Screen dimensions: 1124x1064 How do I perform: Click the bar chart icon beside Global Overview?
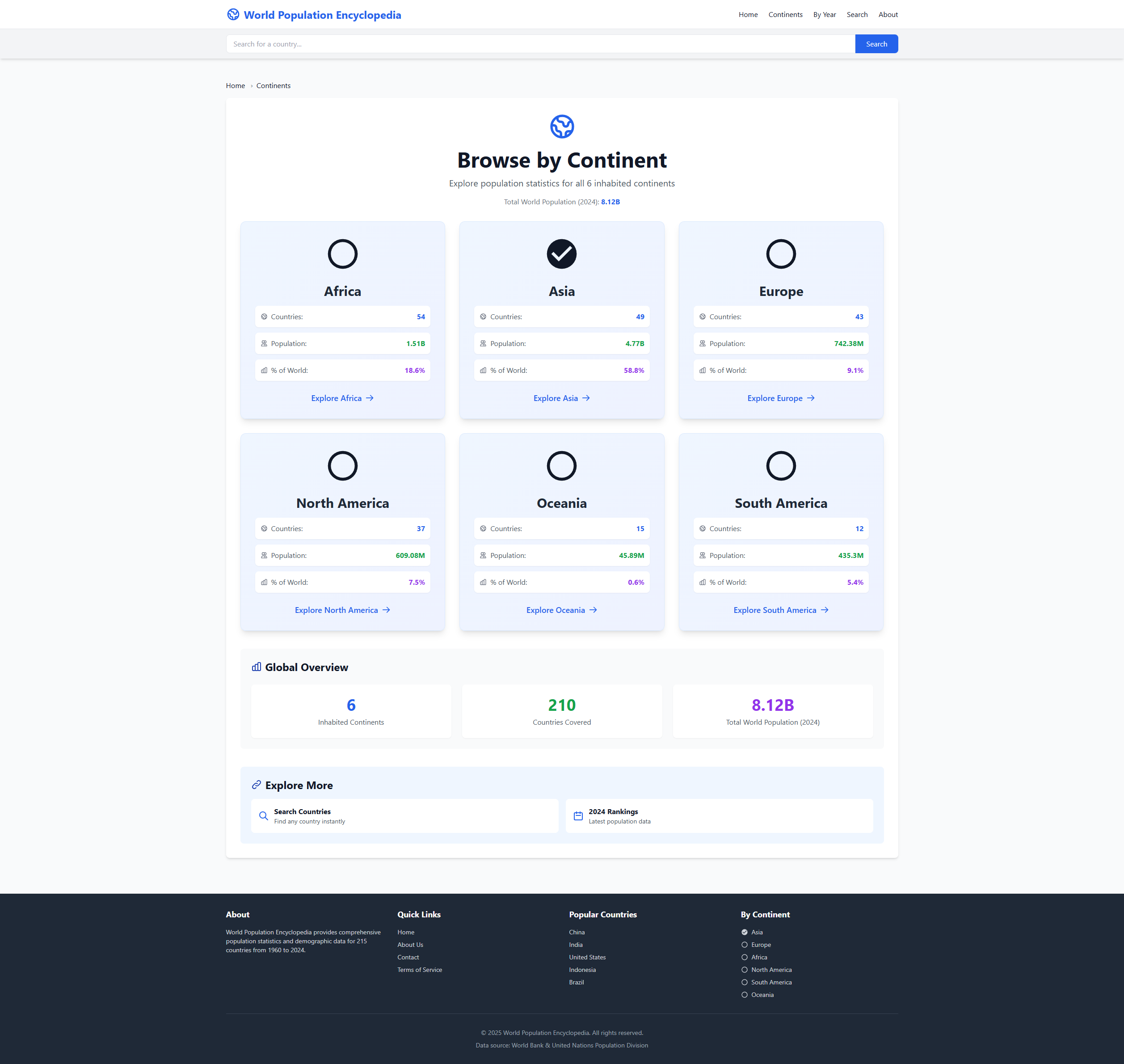point(257,667)
